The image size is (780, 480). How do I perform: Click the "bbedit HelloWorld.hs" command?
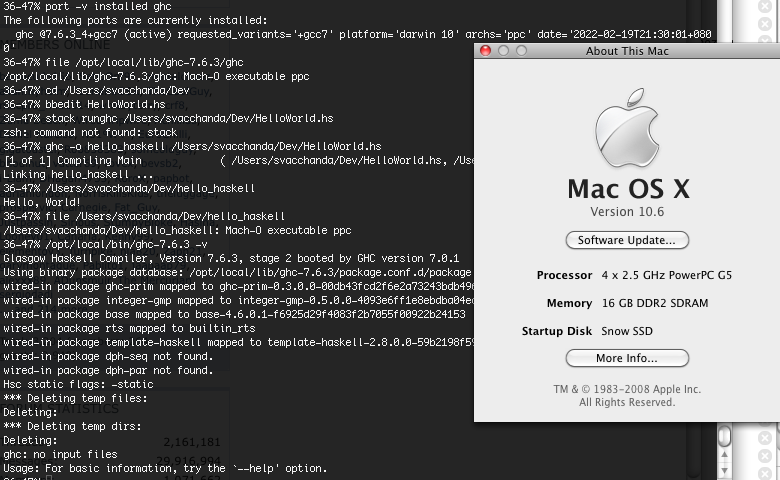[x=85, y=104]
